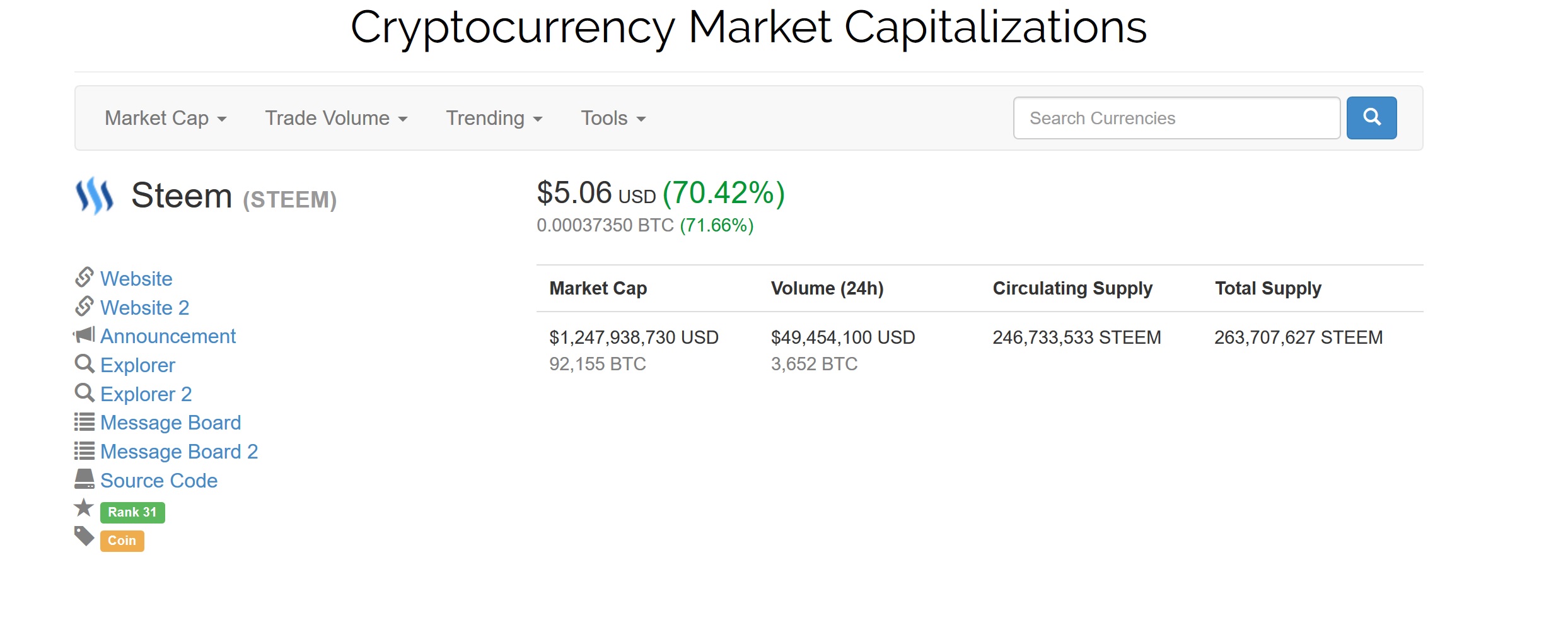The width and height of the screenshot is (1568, 632).
Task: Click the drive icon next to Source Code
Action: (84, 479)
